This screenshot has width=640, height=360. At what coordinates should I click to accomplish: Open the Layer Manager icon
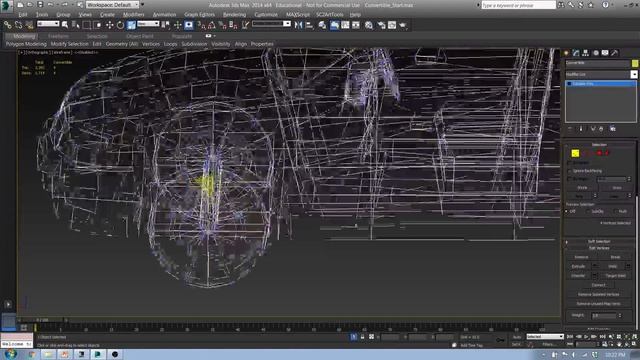point(322,25)
